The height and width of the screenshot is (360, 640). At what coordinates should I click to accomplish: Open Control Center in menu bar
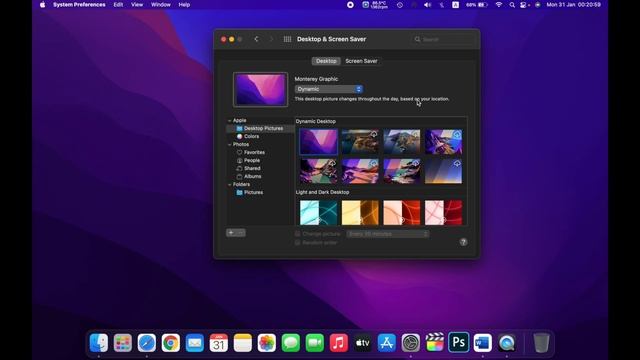point(524,5)
